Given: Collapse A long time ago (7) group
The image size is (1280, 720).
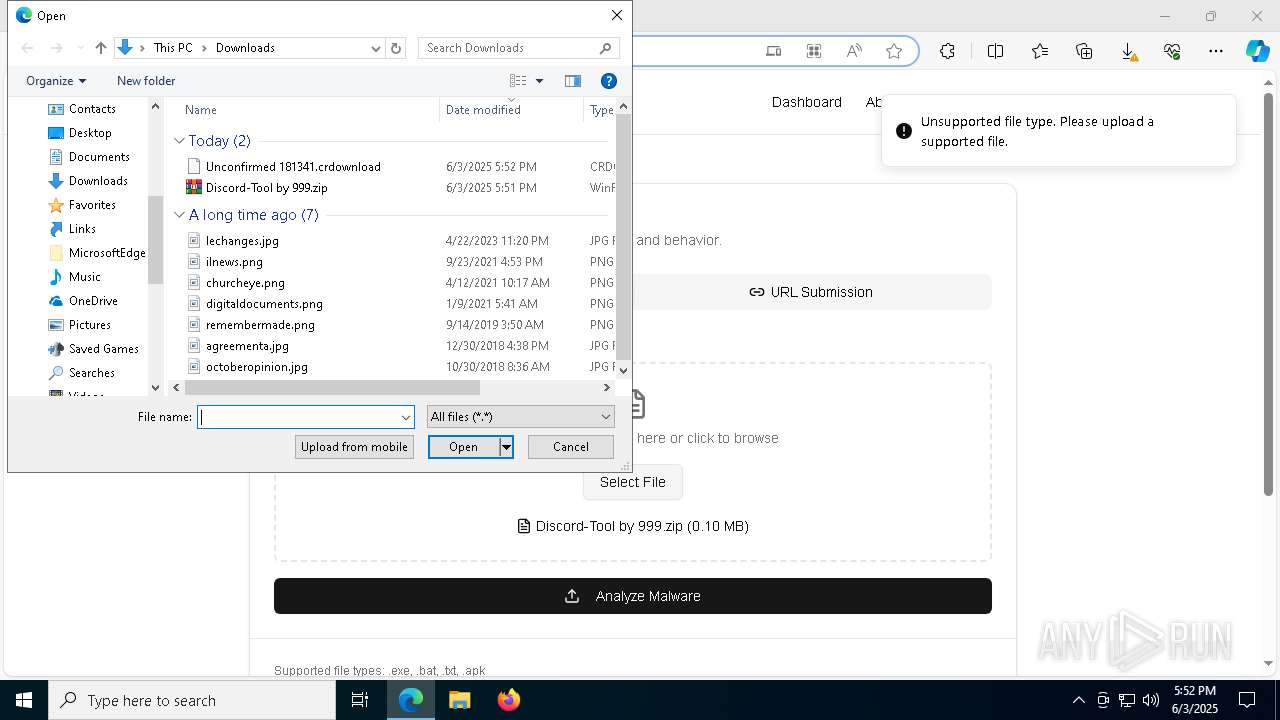Looking at the screenshot, I should click(179, 215).
